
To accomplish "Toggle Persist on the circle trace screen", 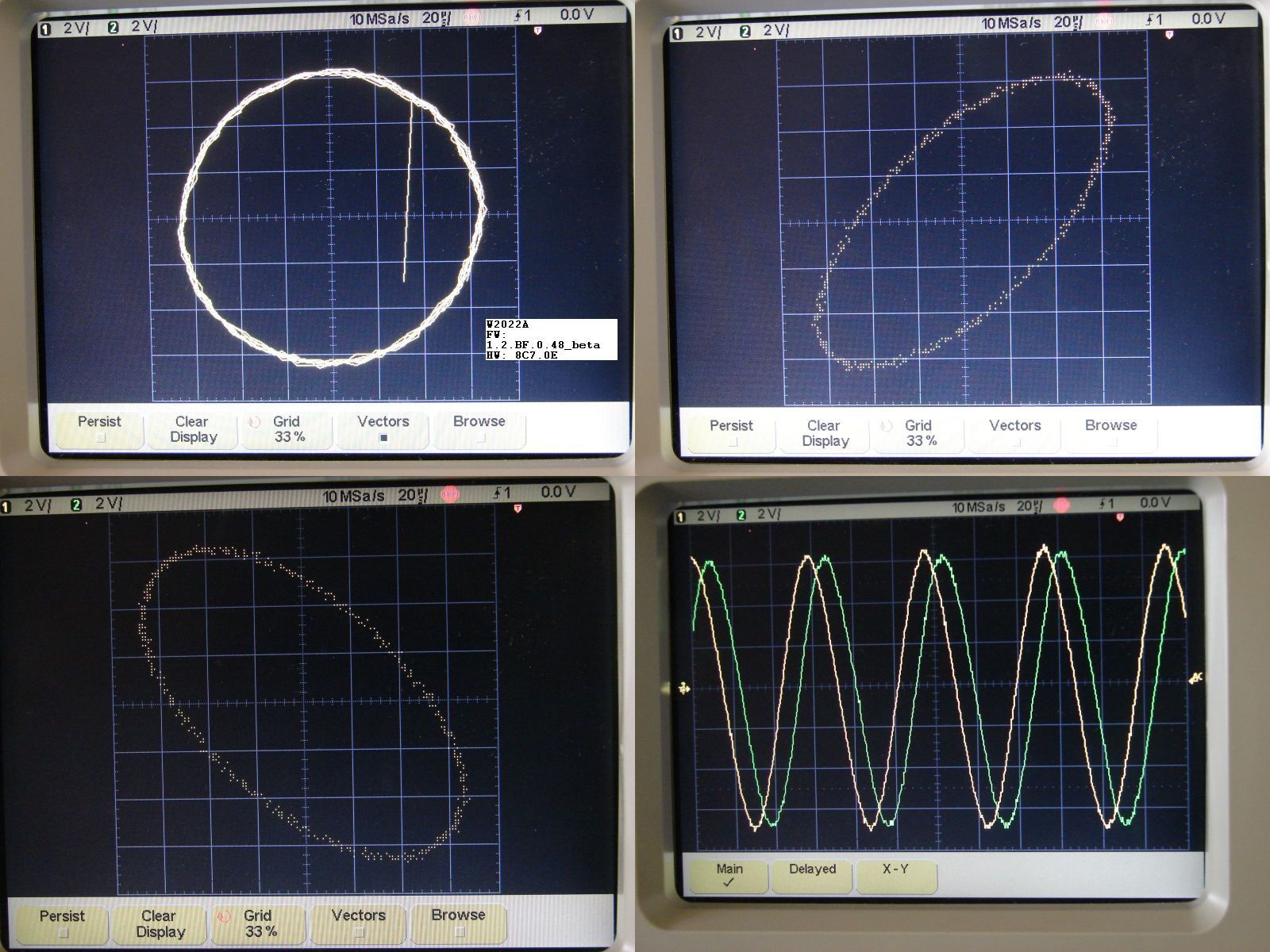I will click(x=99, y=429).
